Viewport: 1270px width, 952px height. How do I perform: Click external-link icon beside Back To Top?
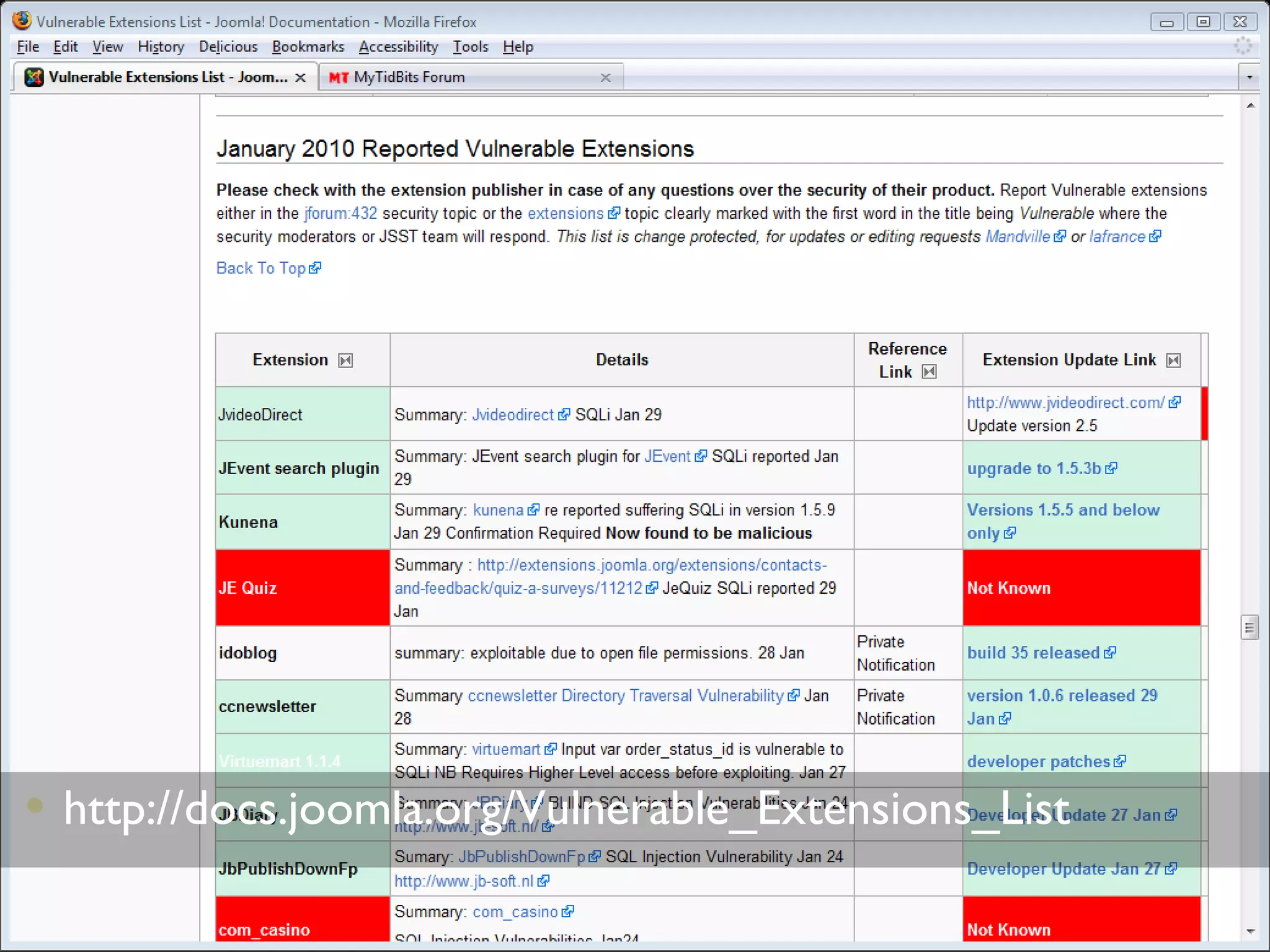point(315,268)
